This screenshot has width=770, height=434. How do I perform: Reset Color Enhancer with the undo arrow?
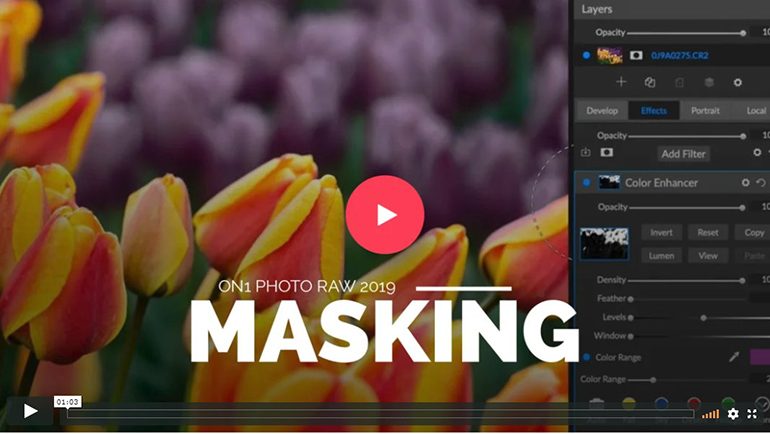click(762, 183)
